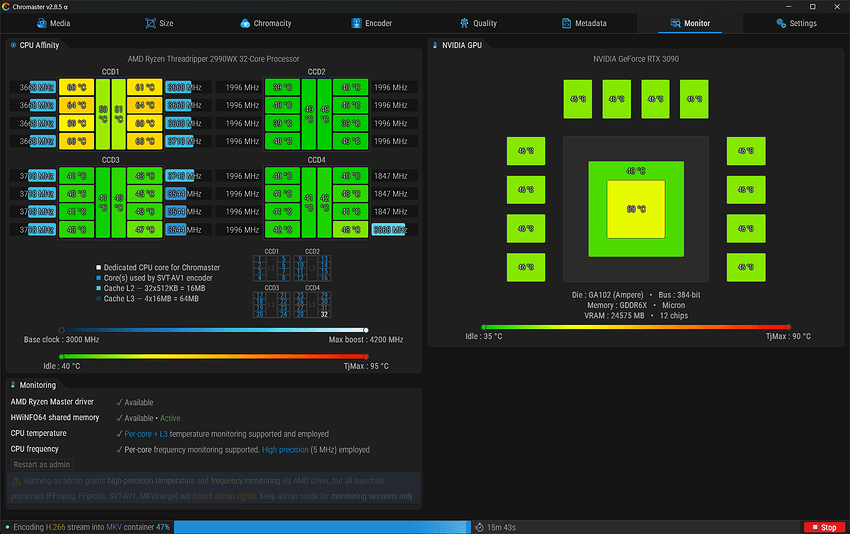Image resolution: width=850 pixels, height=534 pixels.
Task: Click the Chromacity cloud icon
Action: 245,23
